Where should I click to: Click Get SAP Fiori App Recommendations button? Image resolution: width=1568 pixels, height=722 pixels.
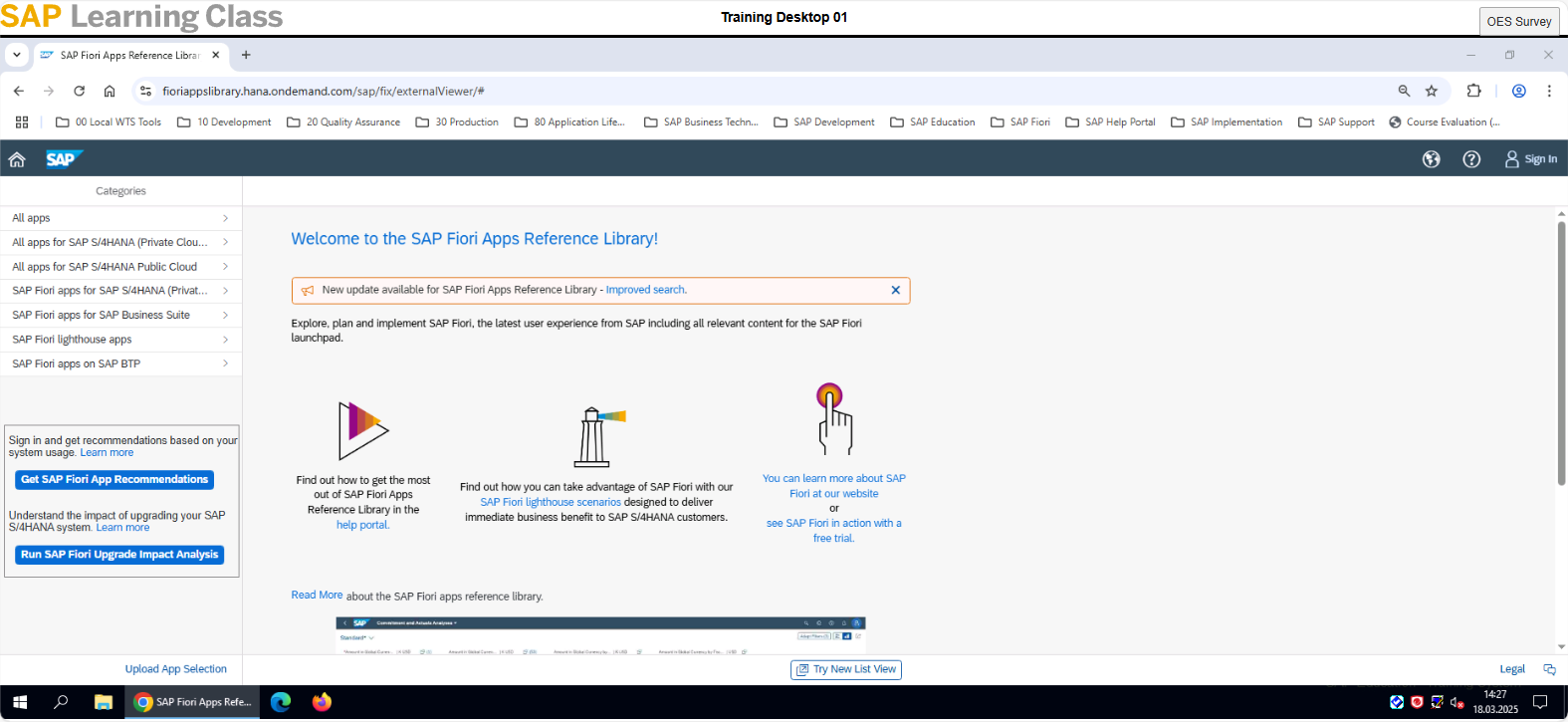click(114, 480)
